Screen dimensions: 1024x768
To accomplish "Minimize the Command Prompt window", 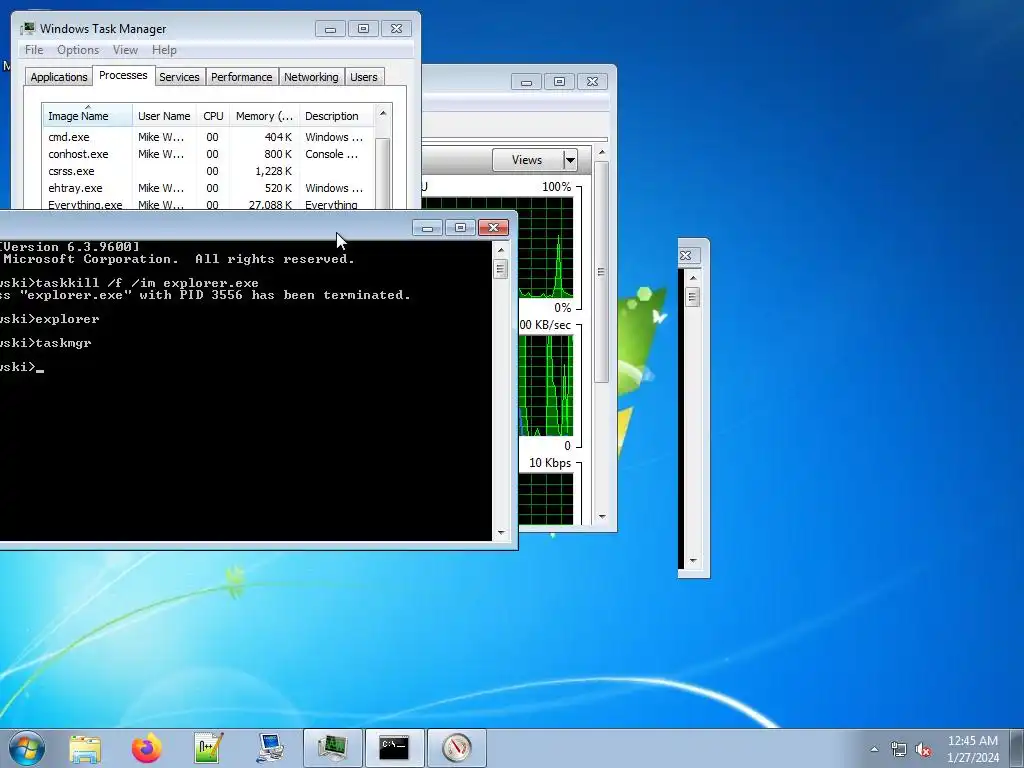I will [427, 228].
